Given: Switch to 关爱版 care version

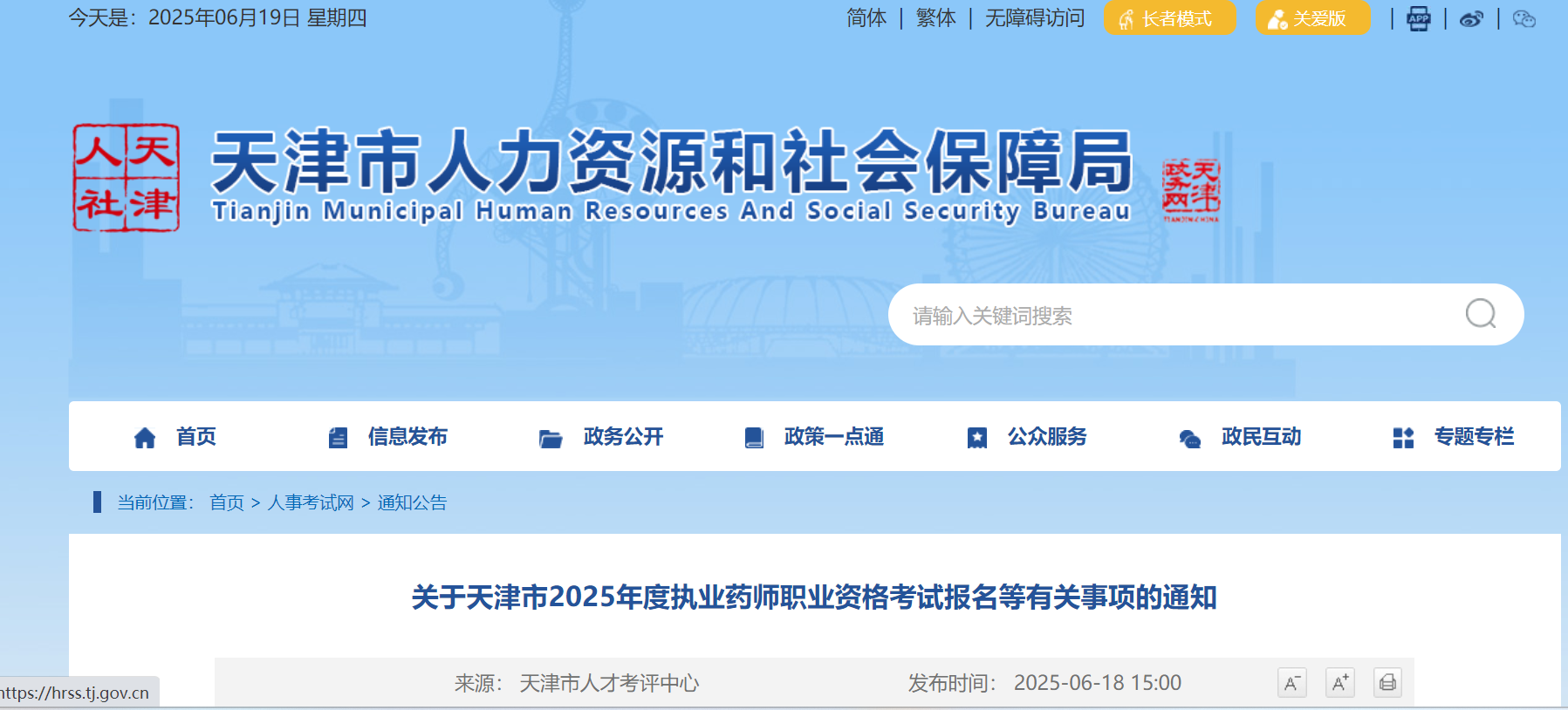Looking at the screenshot, I should tap(1312, 18).
